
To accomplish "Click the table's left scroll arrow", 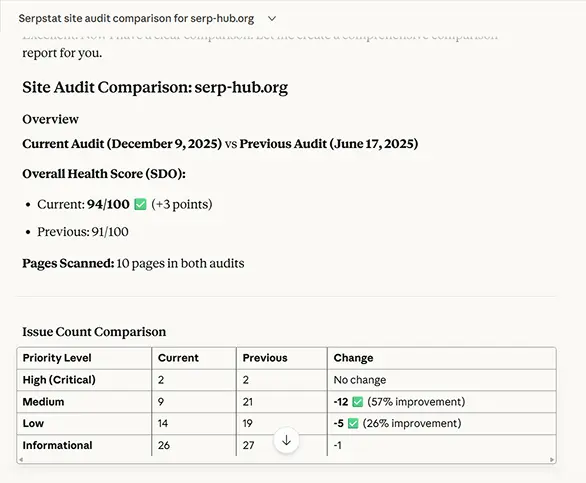I will coord(21,460).
